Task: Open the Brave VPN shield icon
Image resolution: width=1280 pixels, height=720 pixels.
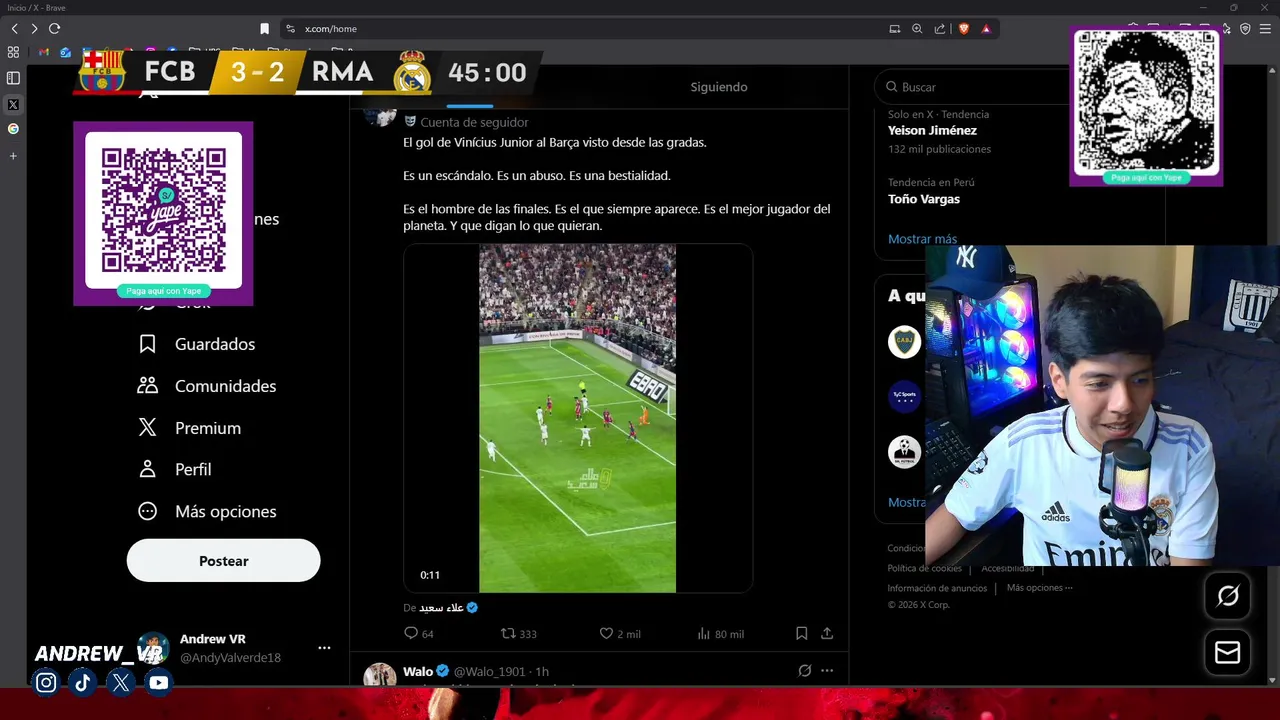Action: 1245,29
